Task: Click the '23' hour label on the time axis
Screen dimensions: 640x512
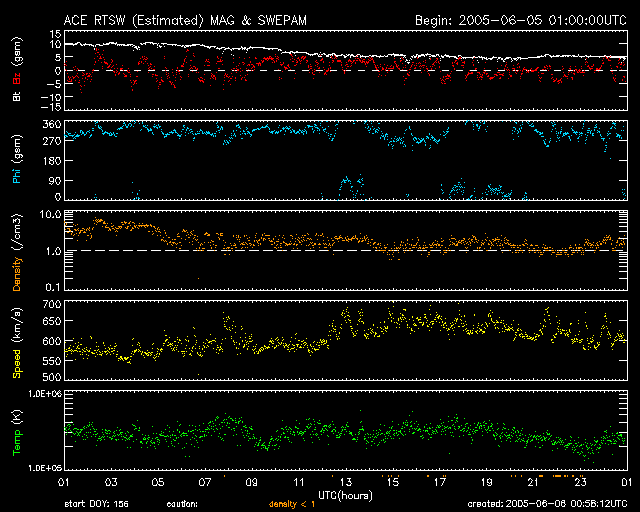Action: coord(580,483)
